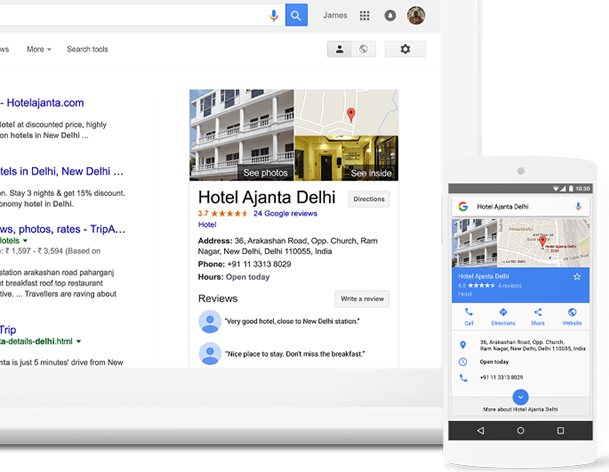Open the 'tels in Delhi, New Delhi' result
Screen dimensions: 609x472
tap(62, 171)
